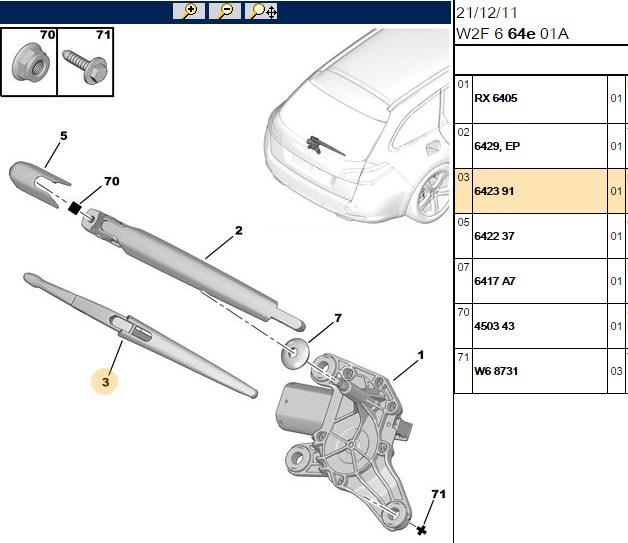This screenshot has height=543, width=628.
Task: Click the screw thumbnail labeled 71
Action: 86,62
